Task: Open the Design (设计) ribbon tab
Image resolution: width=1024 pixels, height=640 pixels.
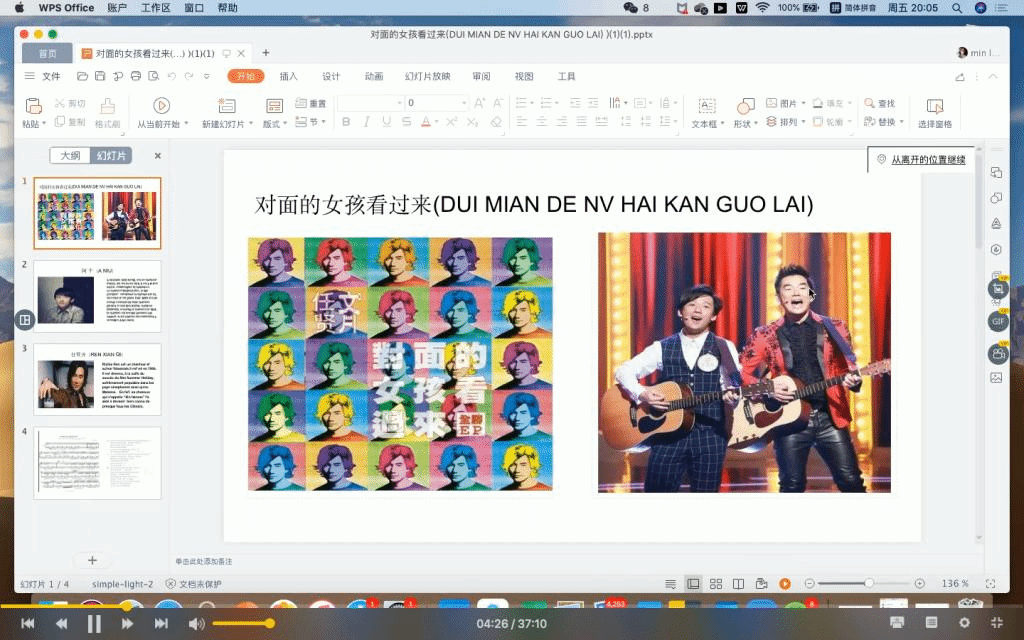Action: [331, 76]
